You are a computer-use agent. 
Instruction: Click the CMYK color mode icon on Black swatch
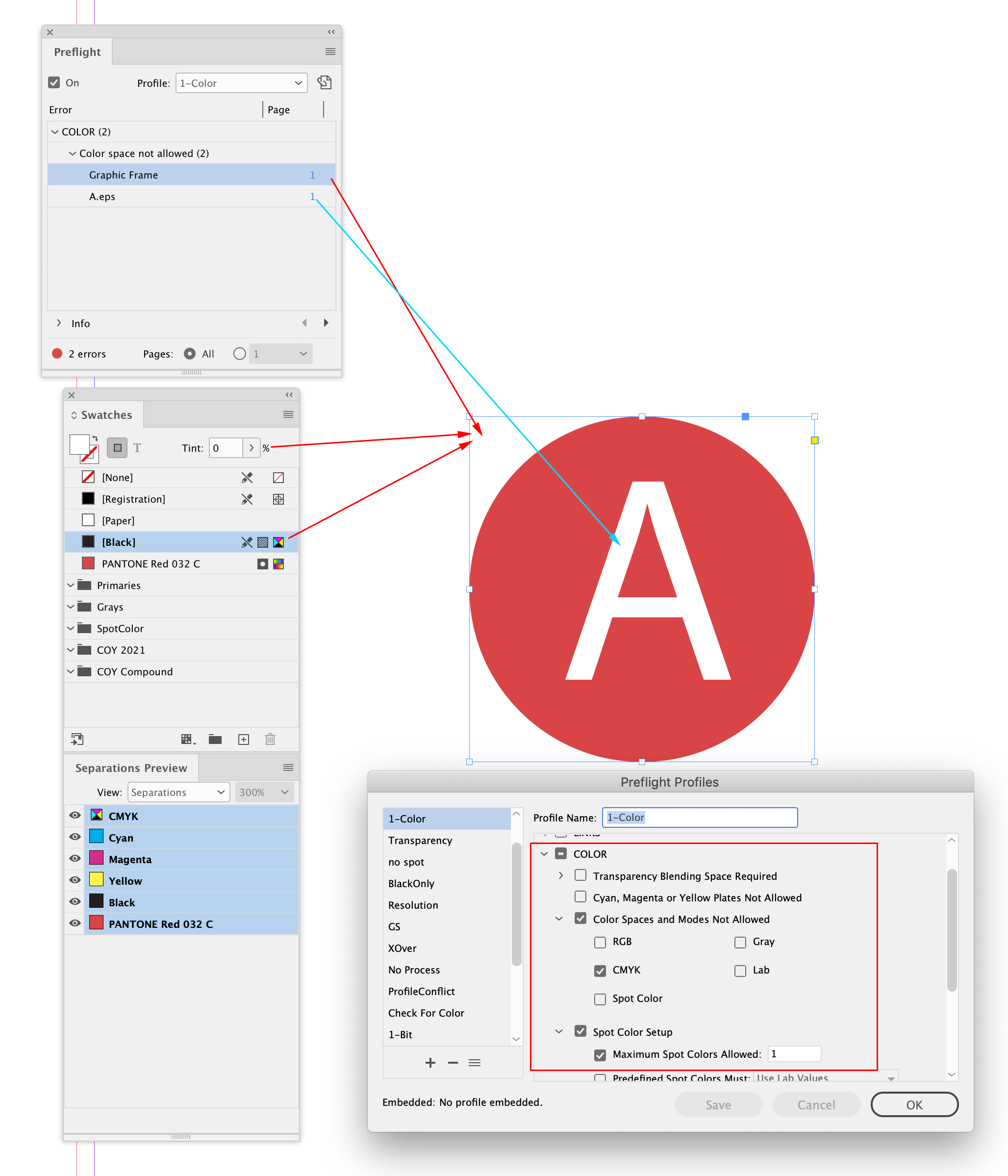click(278, 542)
